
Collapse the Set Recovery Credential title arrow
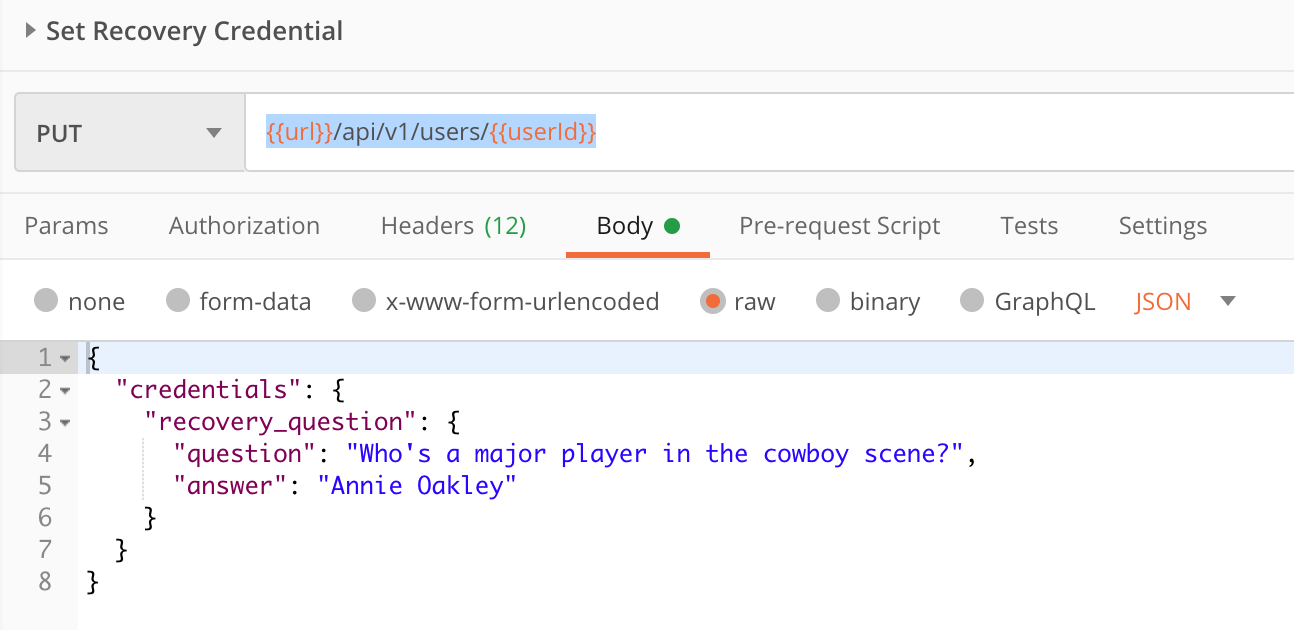tap(30, 32)
